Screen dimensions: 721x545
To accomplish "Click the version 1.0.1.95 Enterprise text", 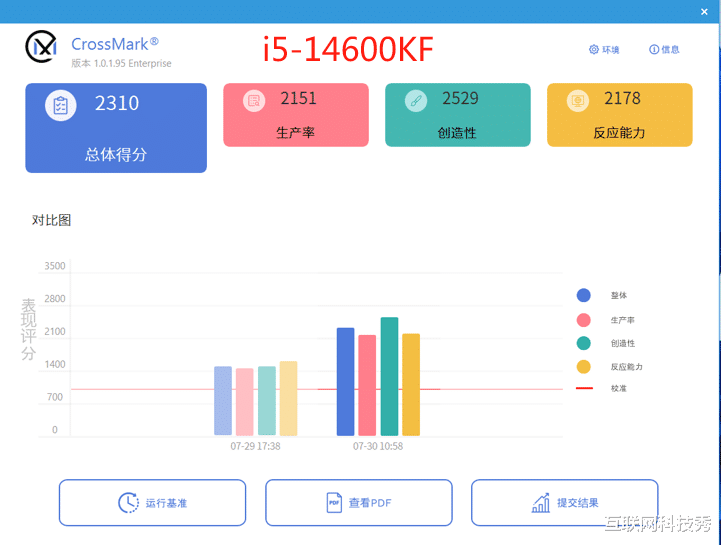I will point(121,63).
